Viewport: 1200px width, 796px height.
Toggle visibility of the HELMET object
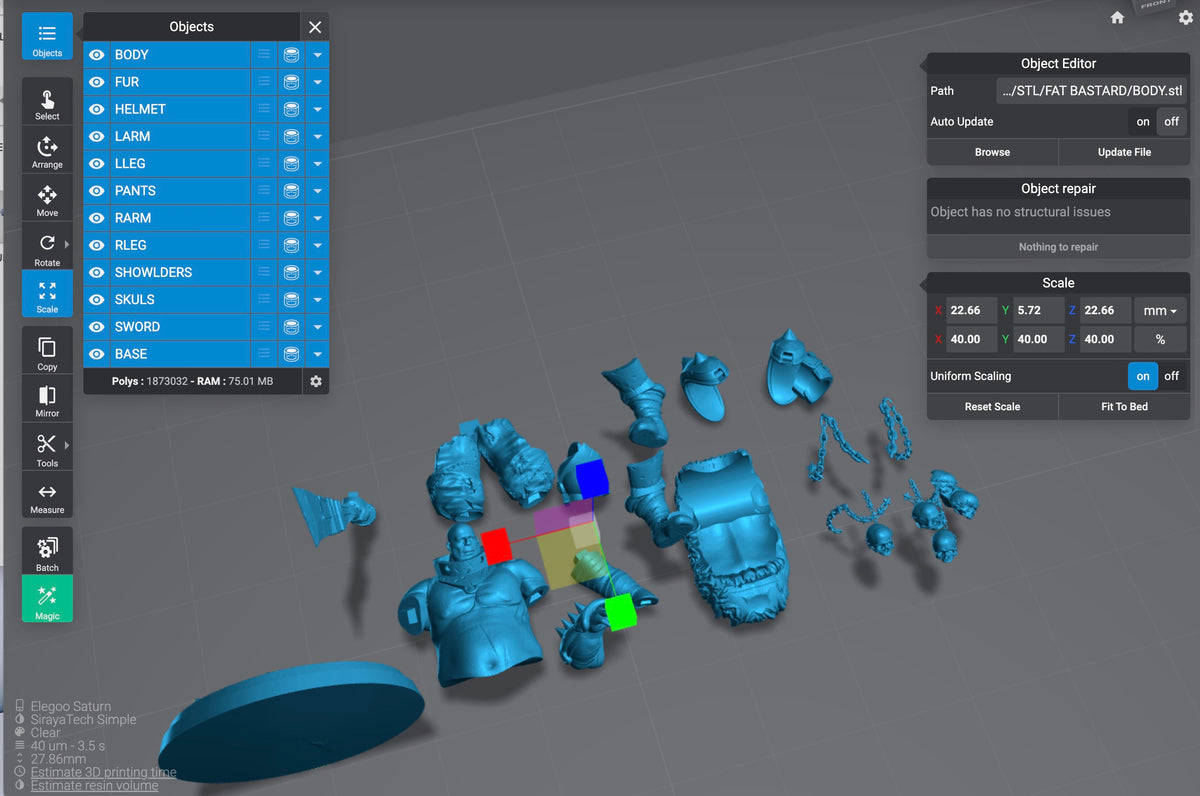click(97, 109)
